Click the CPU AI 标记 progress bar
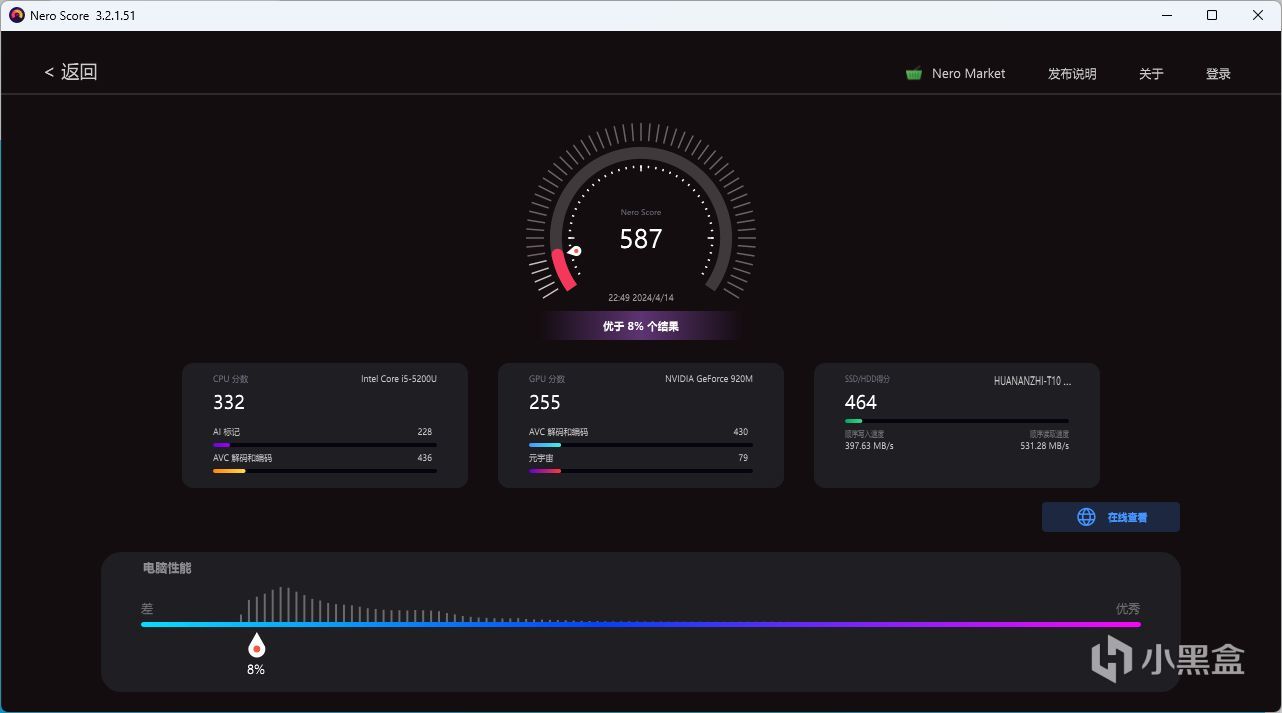Screen dimensions: 1282x713 tap(324, 445)
